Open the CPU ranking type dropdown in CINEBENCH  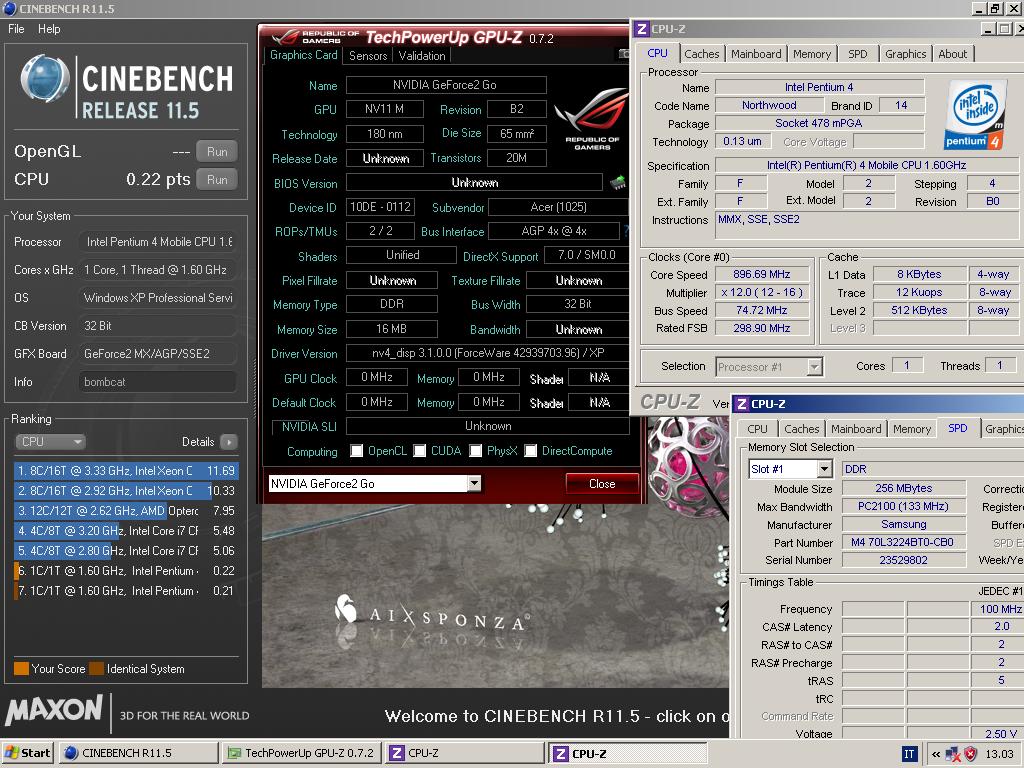click(50, 442)
